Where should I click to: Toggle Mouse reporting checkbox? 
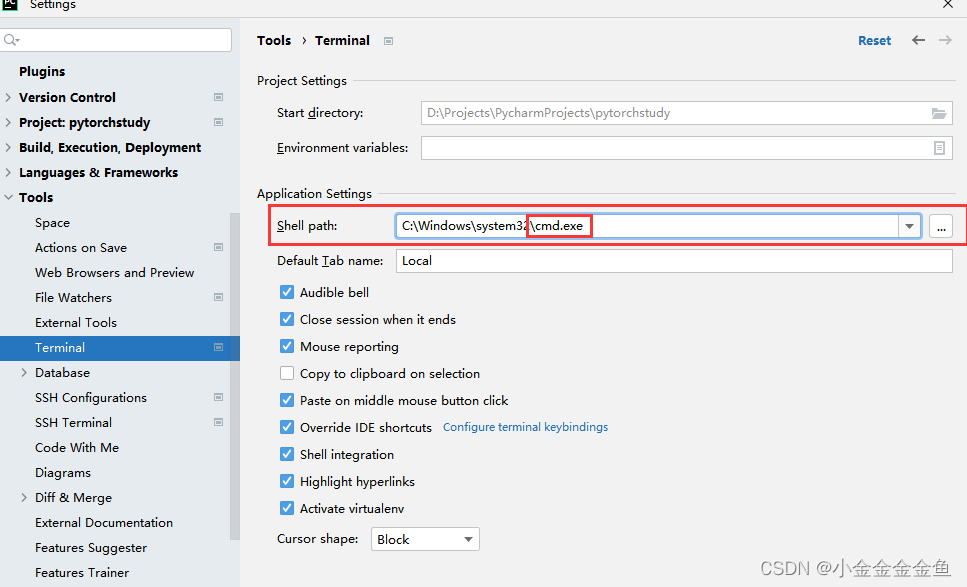tap(287, 347)
